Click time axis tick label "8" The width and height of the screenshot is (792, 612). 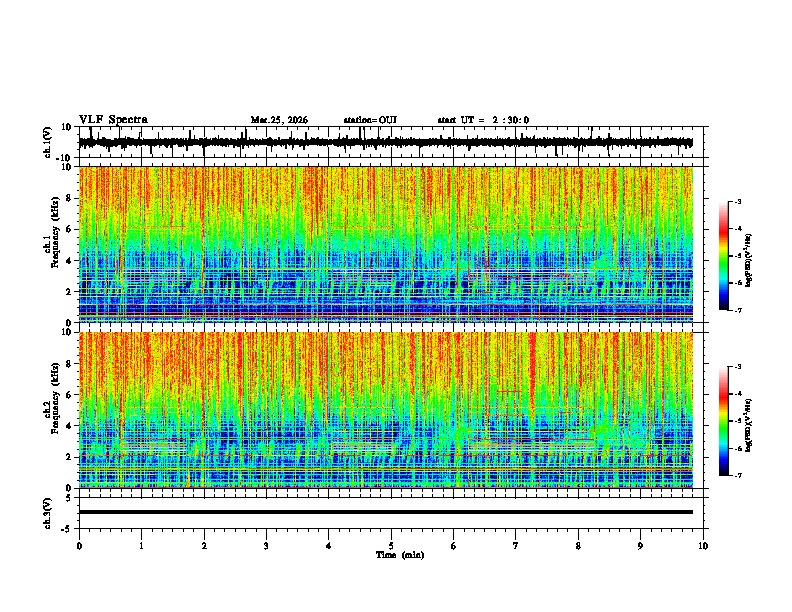point(578,546)
